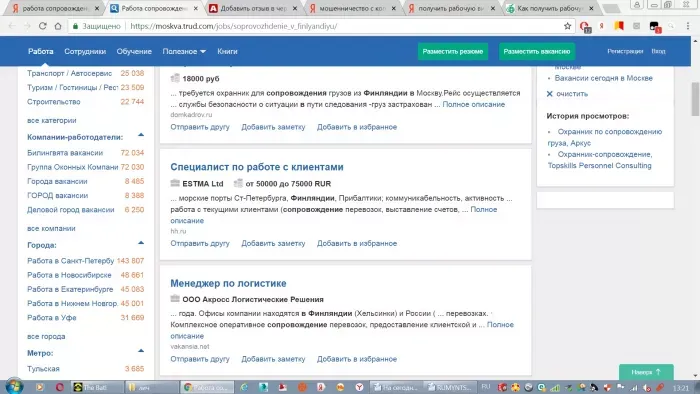Bookmark this page with the star icon

(x=567, y=26)
